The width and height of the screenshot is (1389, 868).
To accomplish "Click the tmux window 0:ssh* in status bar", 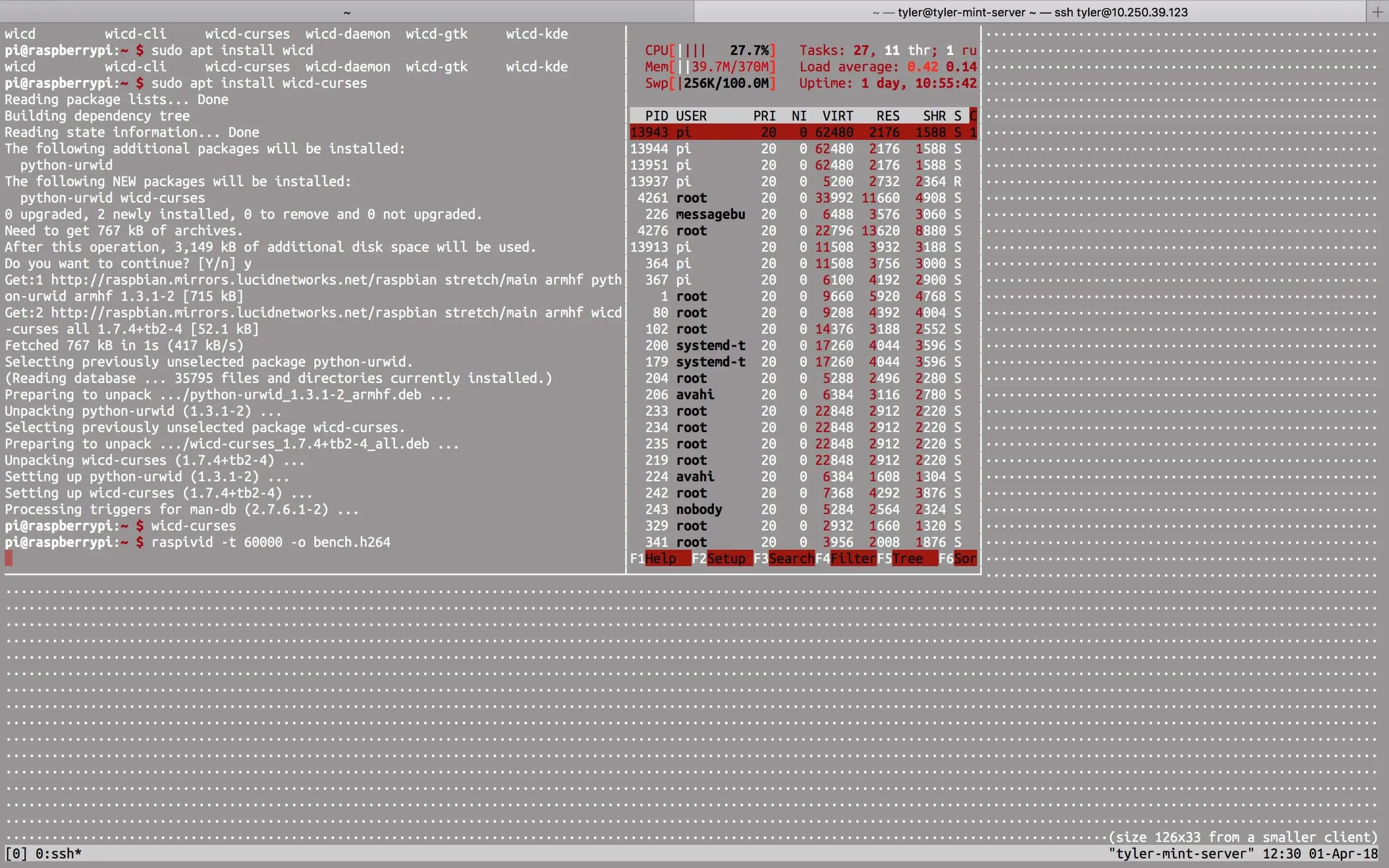I will coord(58,854).
